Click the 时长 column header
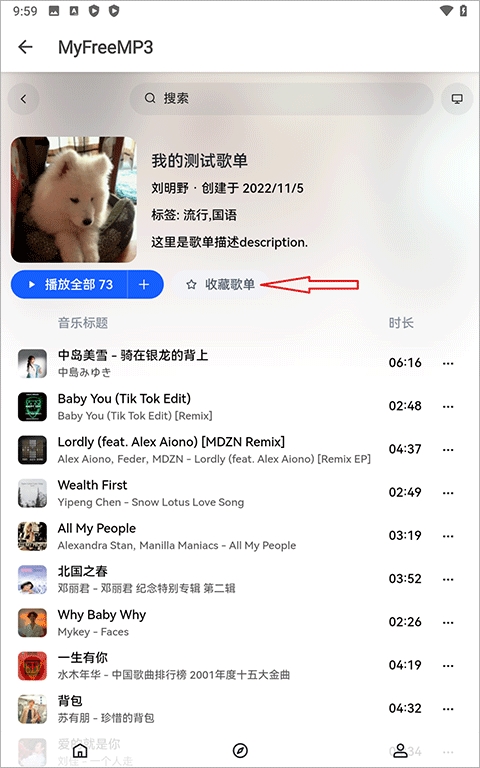The width and height of the screenshot is (480, 768). tap(401, 323)
